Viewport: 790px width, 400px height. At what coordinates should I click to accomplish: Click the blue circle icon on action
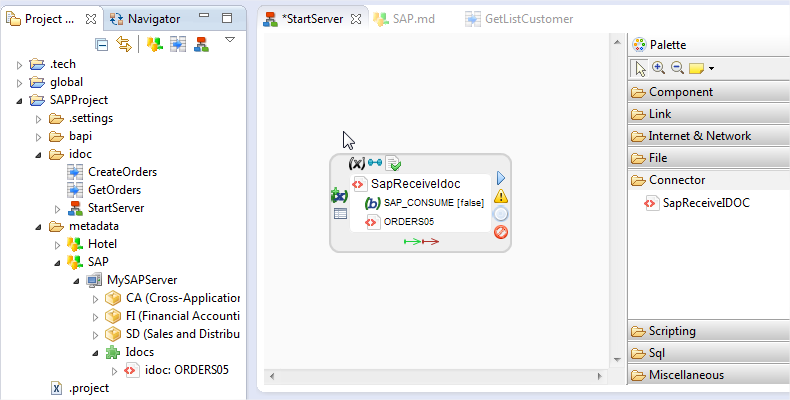[501, 214]
